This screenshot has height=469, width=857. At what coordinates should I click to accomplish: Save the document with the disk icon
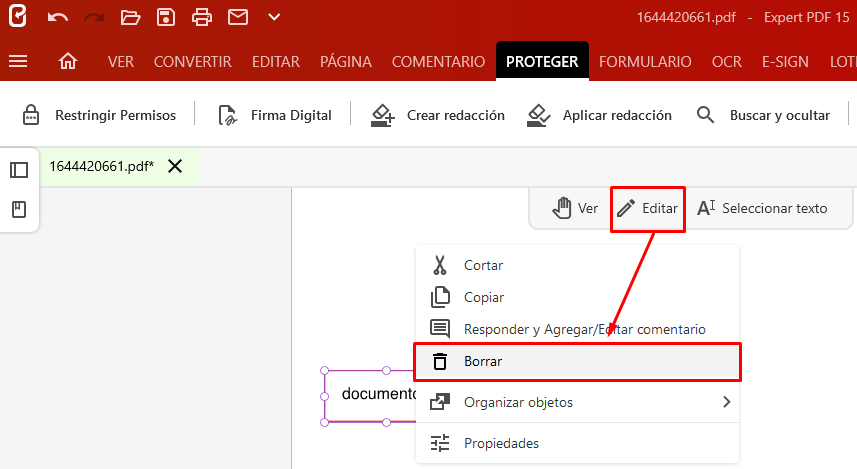pyautogui.click(x=166, y=17)
